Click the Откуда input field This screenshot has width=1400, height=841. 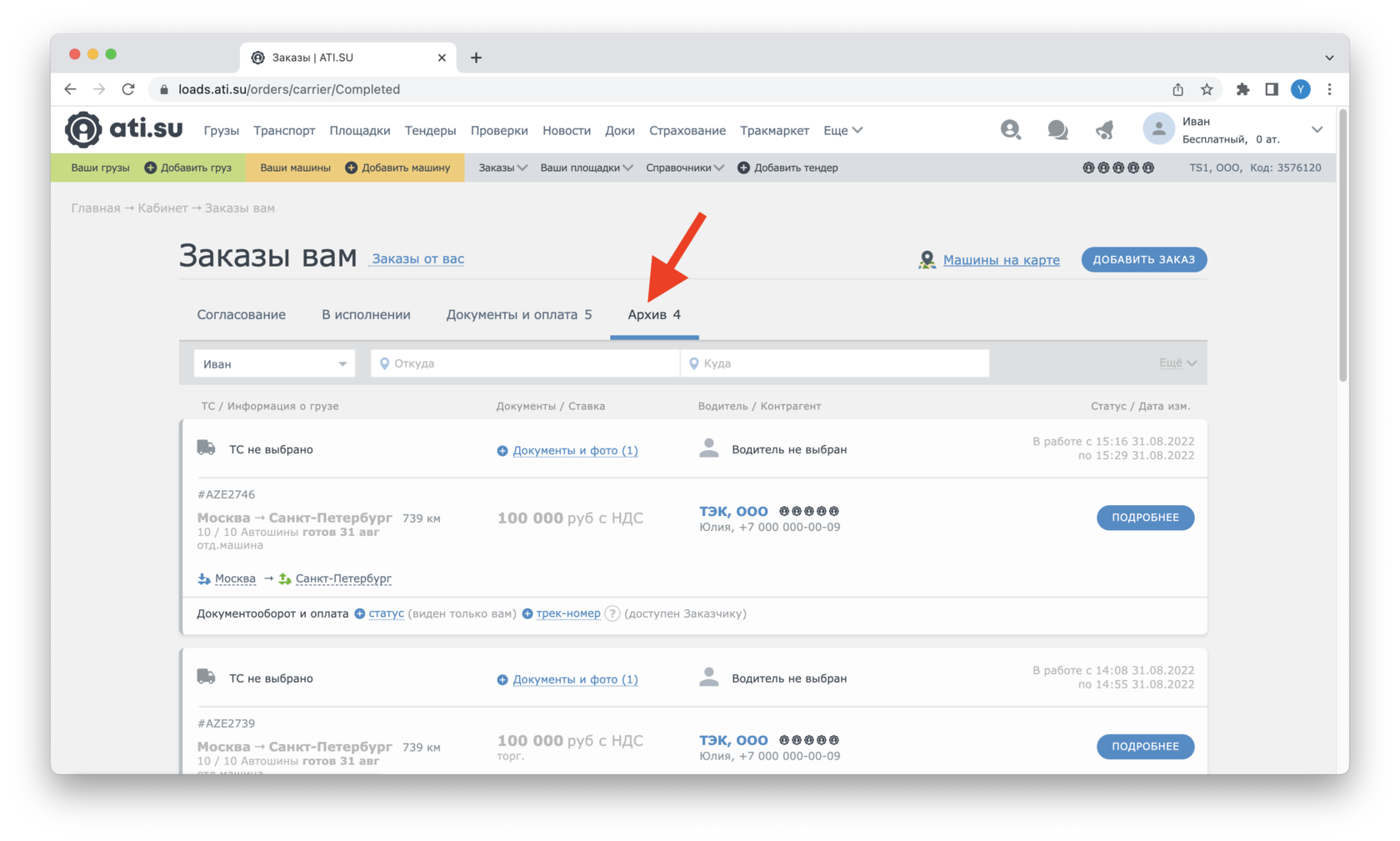[x=525, y=363]
